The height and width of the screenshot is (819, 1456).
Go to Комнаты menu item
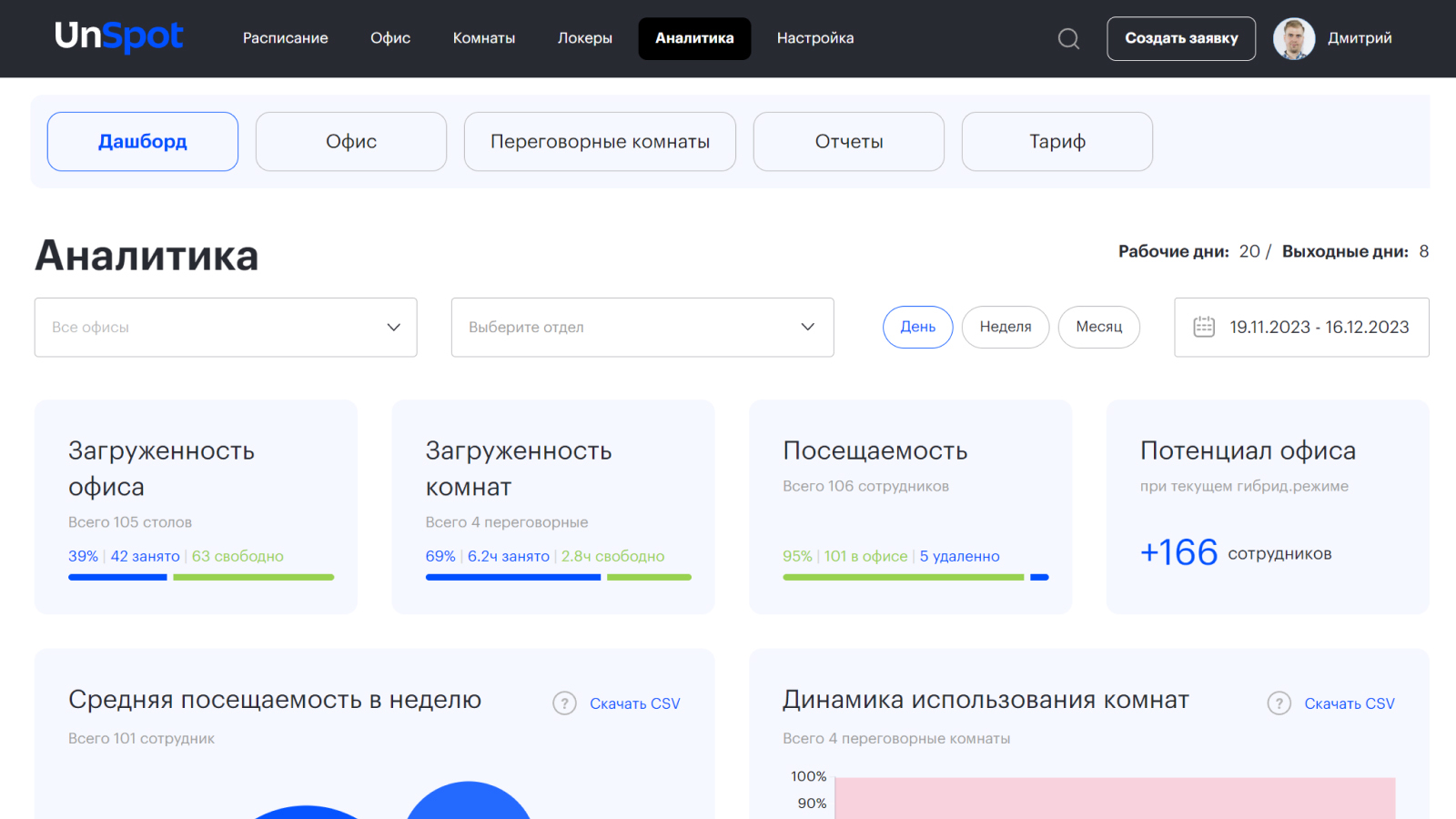[484, 38]
